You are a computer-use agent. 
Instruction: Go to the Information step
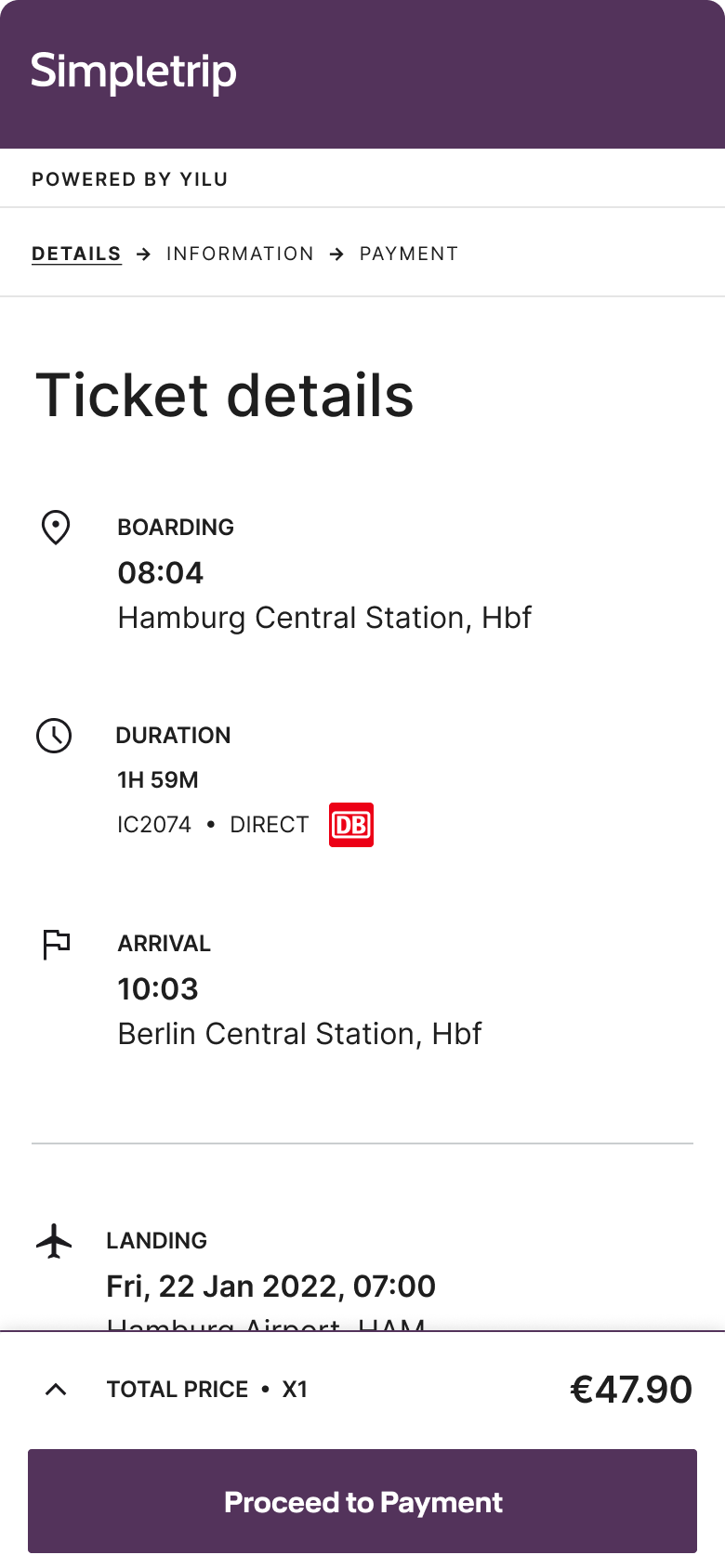[x=240, y=254]
